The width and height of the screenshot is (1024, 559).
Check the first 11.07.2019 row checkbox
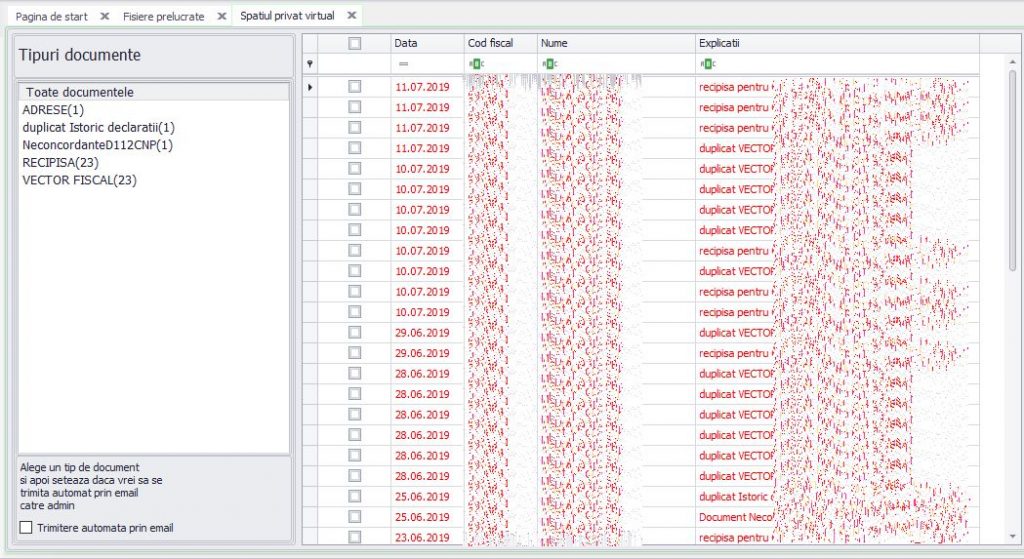pyautogui.click(x=355, y=86)
